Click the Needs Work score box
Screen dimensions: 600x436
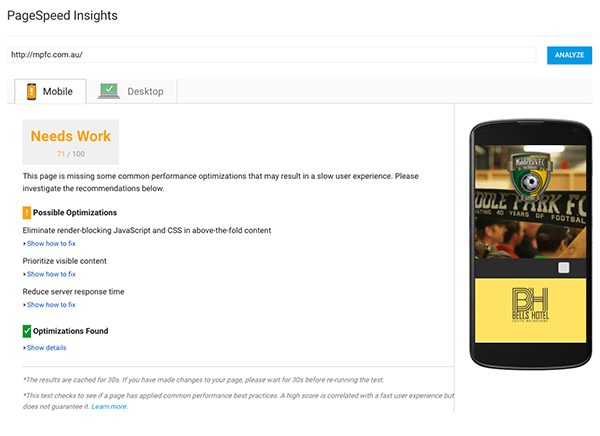click(x=71, y=142)
